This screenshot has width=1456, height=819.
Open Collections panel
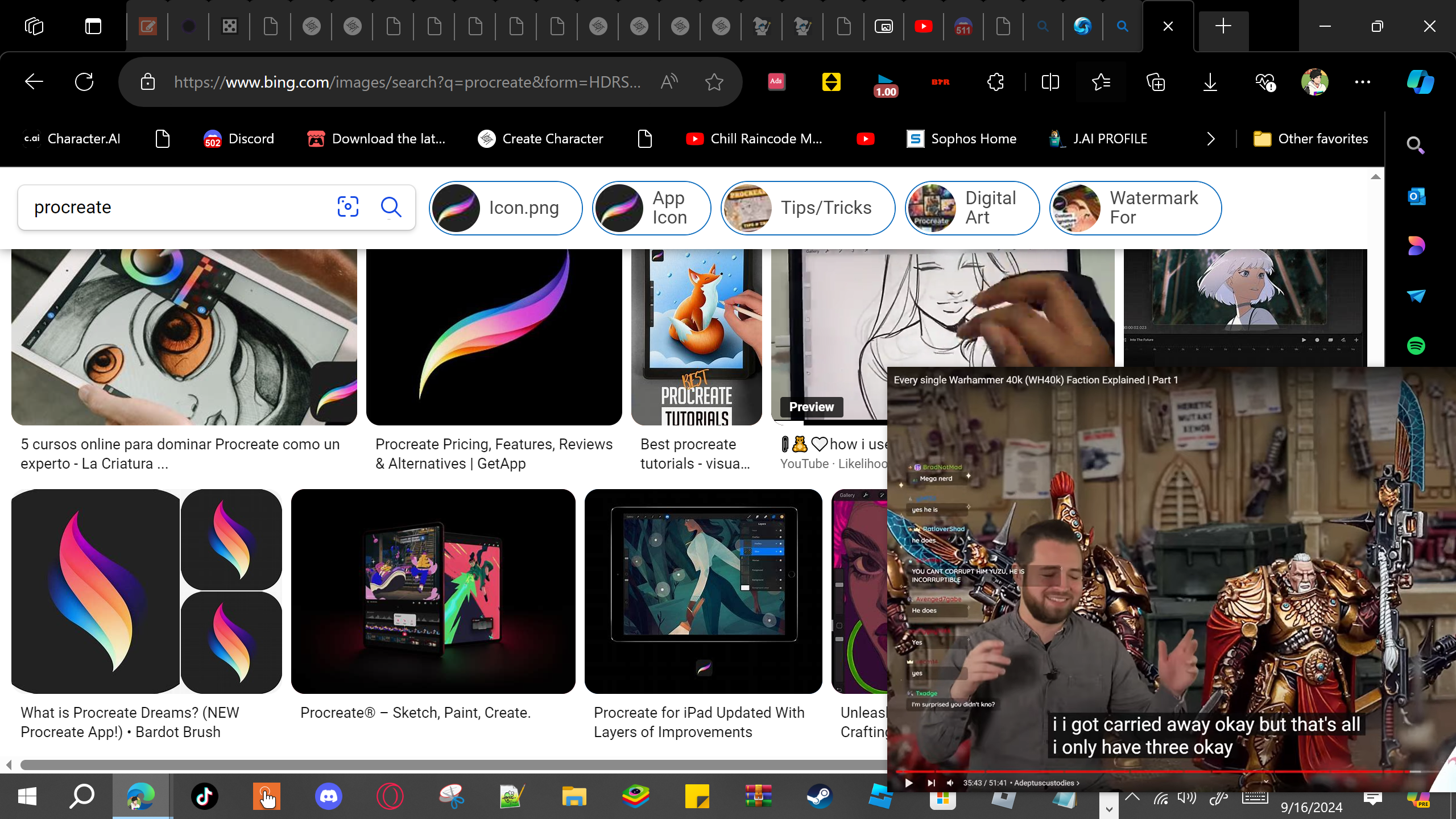coord(1156,82)
